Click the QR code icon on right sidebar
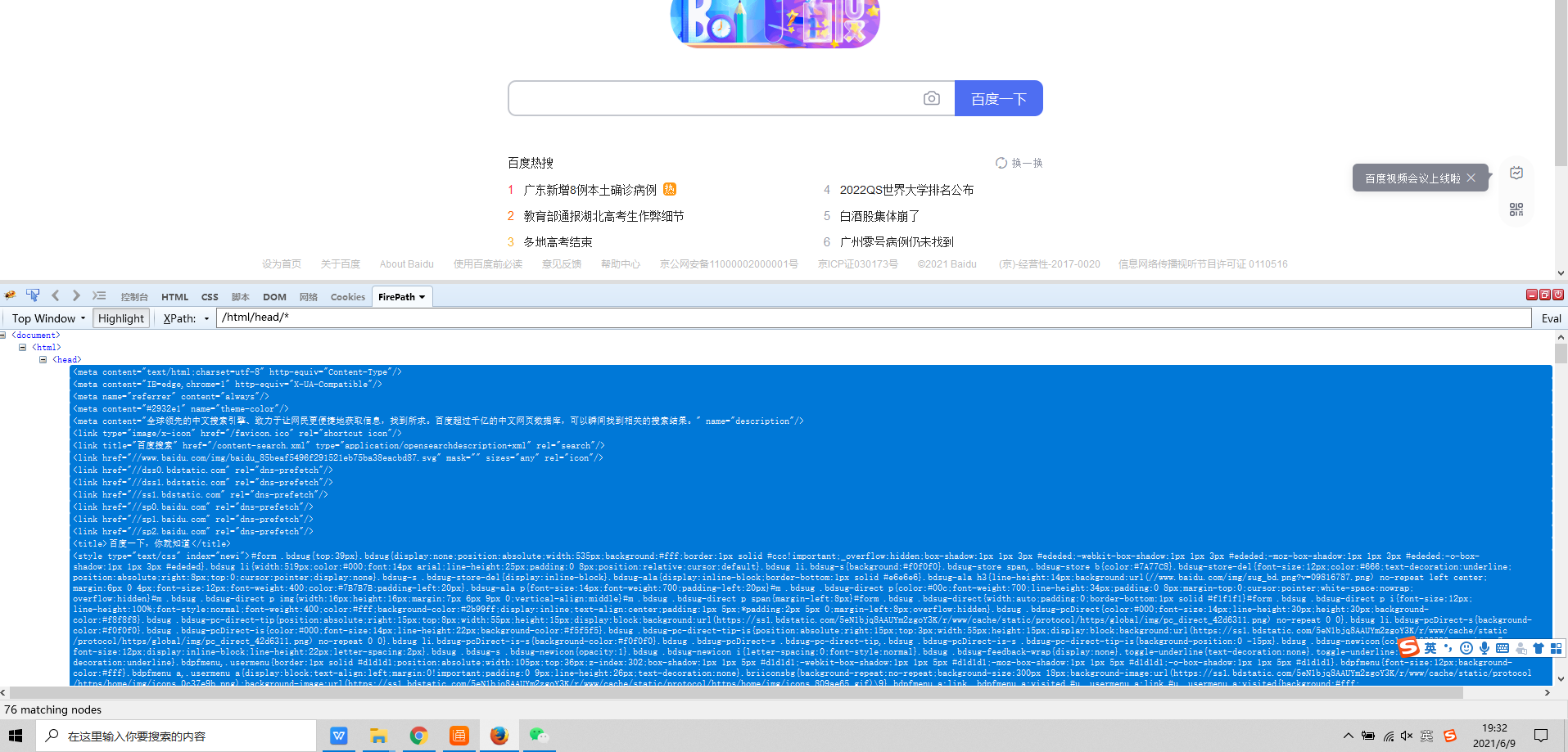1568x752 pixels. (1516, 209)
